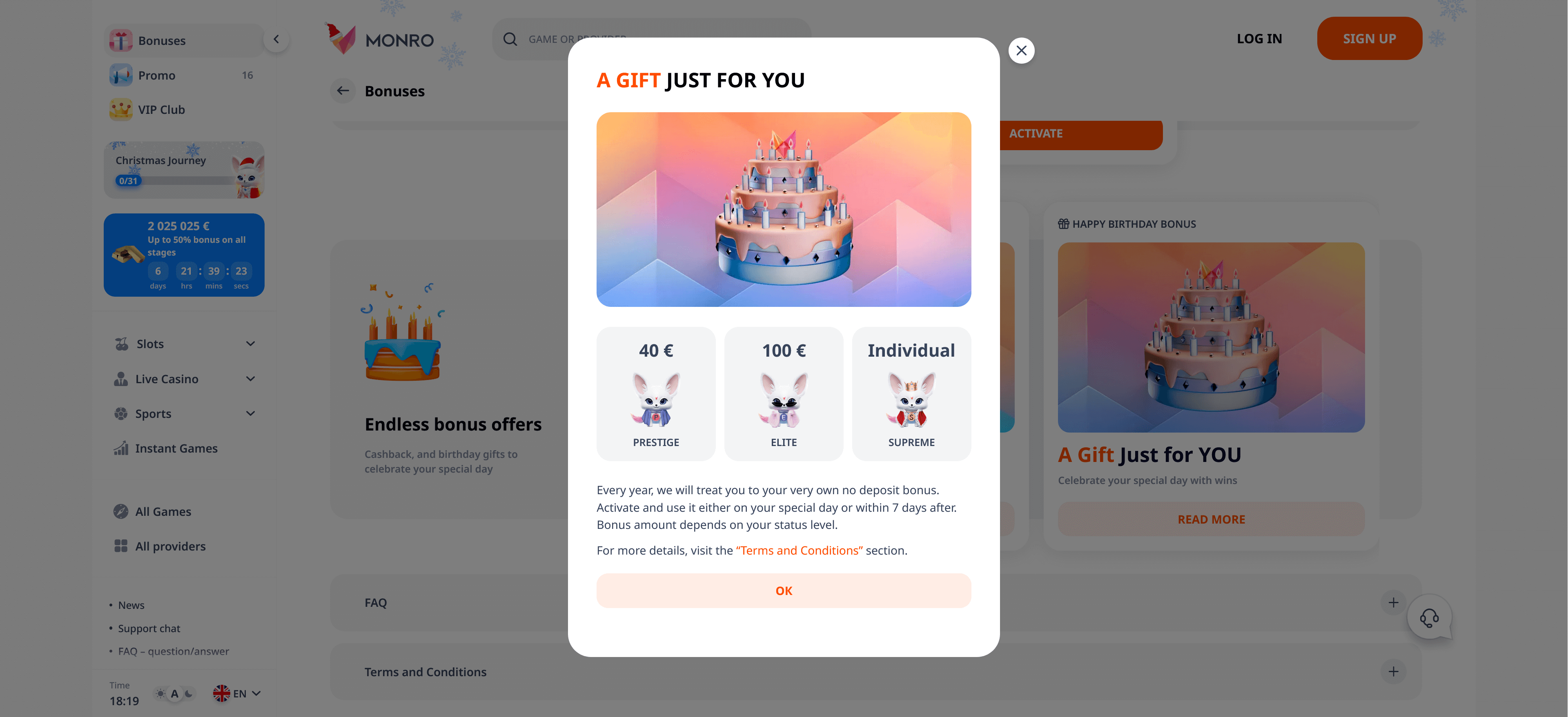Open the EN language dropdown
This screenshot has height=717, width=1568.
coord(237,693)
